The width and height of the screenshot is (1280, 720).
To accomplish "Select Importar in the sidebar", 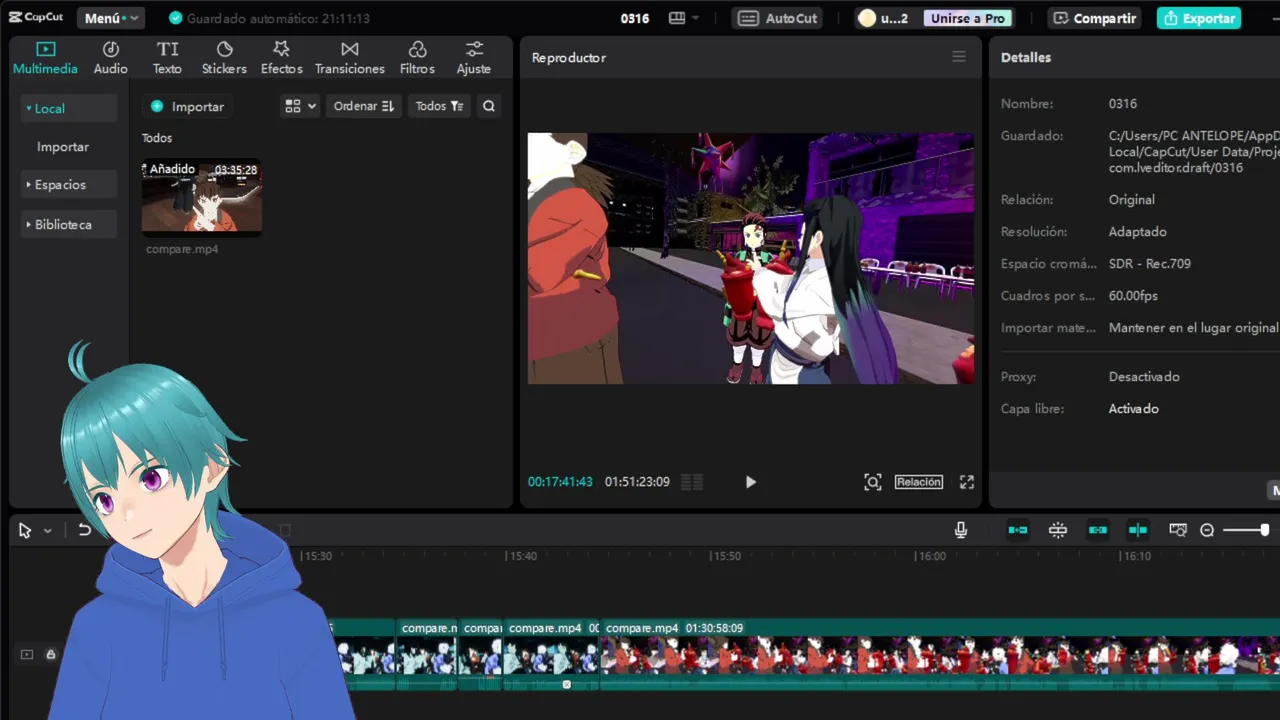I will click(x=63, y=146).
